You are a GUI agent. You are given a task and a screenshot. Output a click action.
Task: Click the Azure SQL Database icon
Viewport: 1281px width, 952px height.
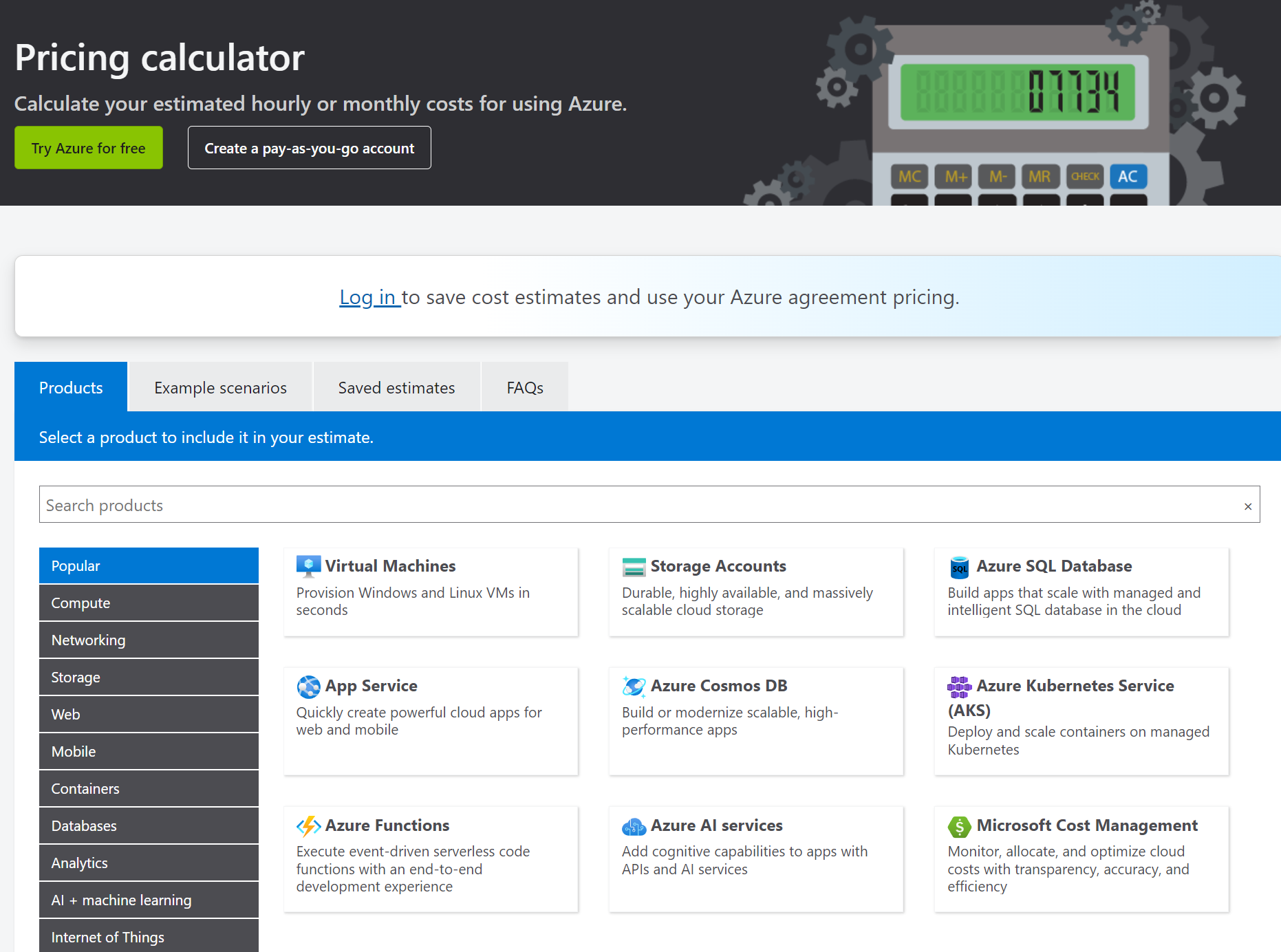coord(959,567)
